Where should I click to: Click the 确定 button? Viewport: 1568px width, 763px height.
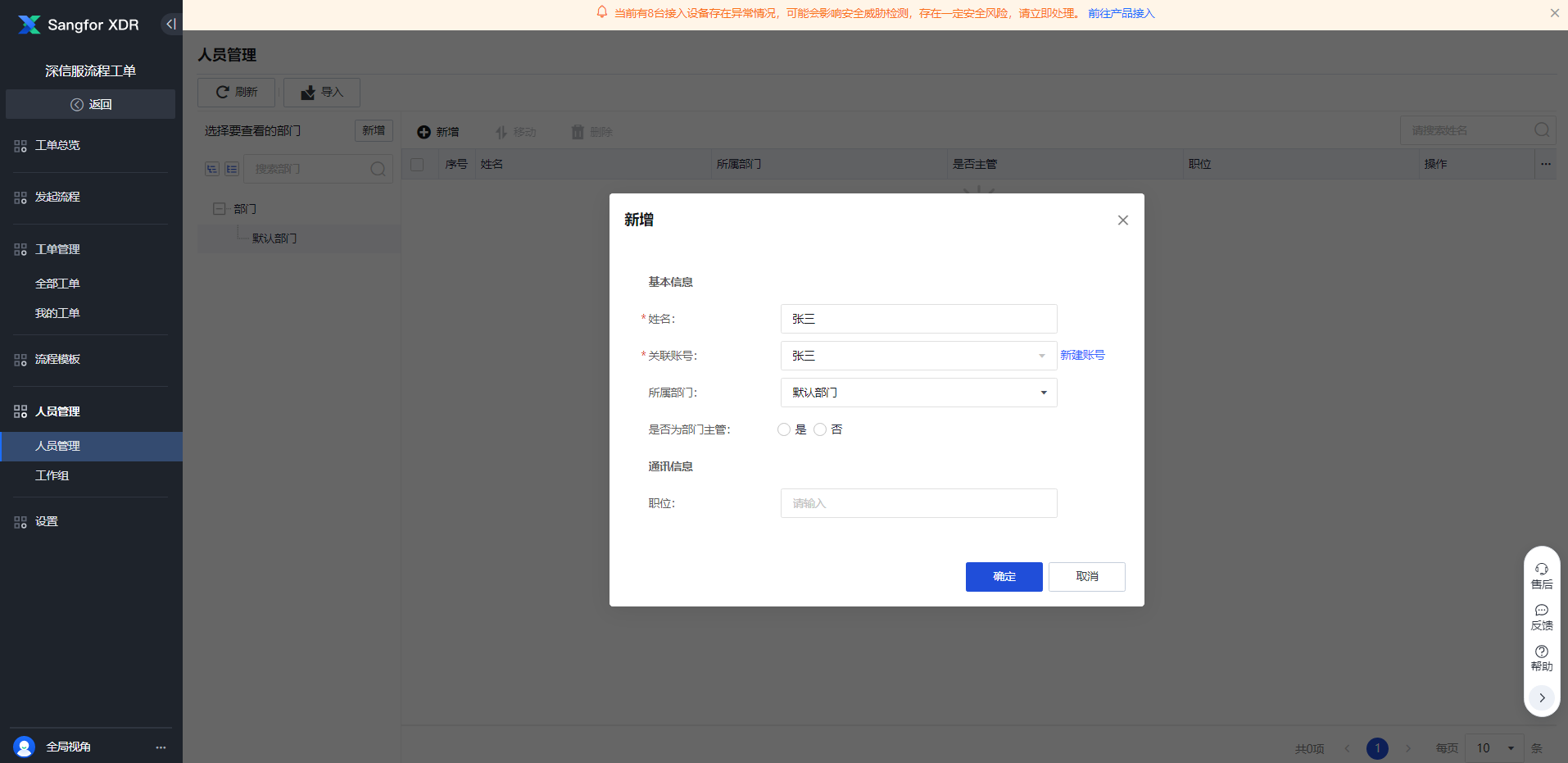click(x=1004, y=576)
